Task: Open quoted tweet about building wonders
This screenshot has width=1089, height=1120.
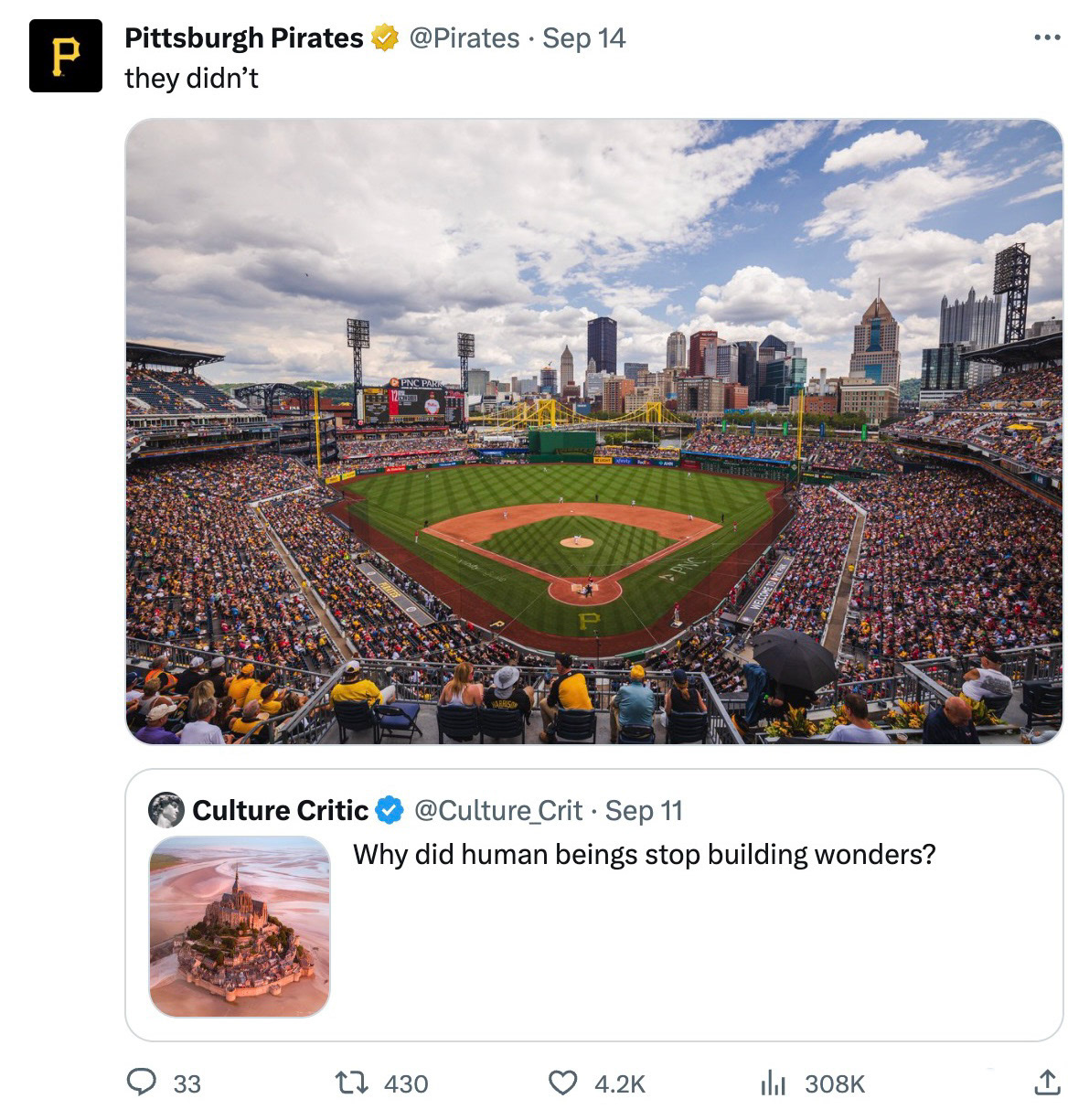Action: pyautogui.click(x=644, y=855)
